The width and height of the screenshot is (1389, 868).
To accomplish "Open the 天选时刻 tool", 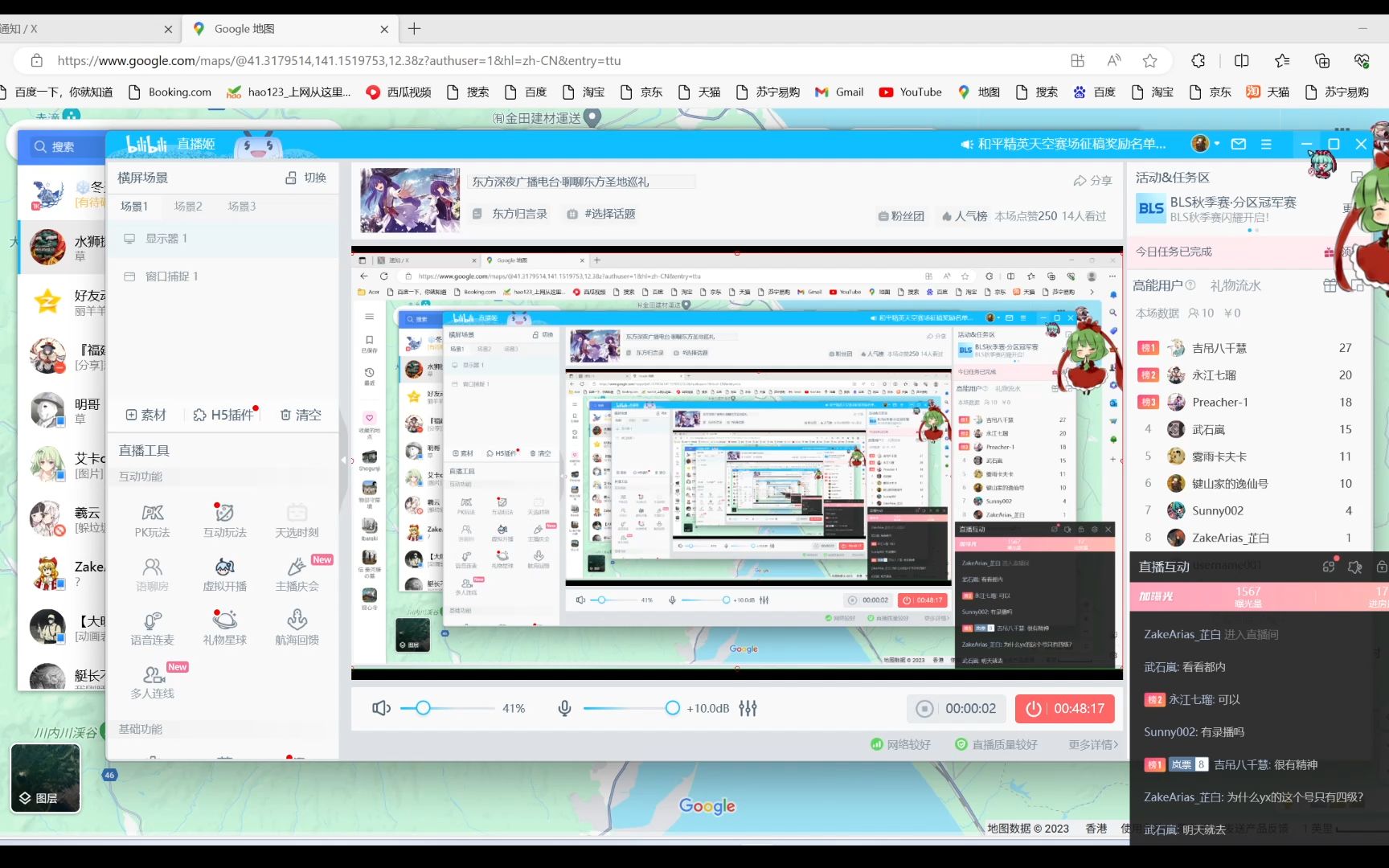I will (x=297, y=521).
